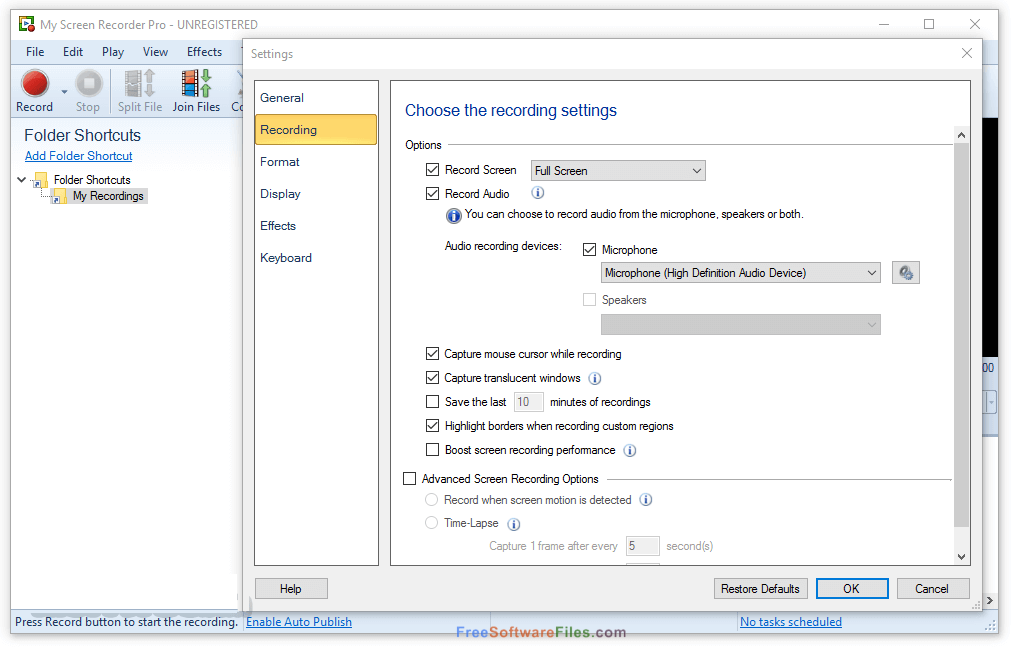The image size is (1011, 648).
Task: Enable Save the last minutes of recordings
Action: [x=432, y=402]
